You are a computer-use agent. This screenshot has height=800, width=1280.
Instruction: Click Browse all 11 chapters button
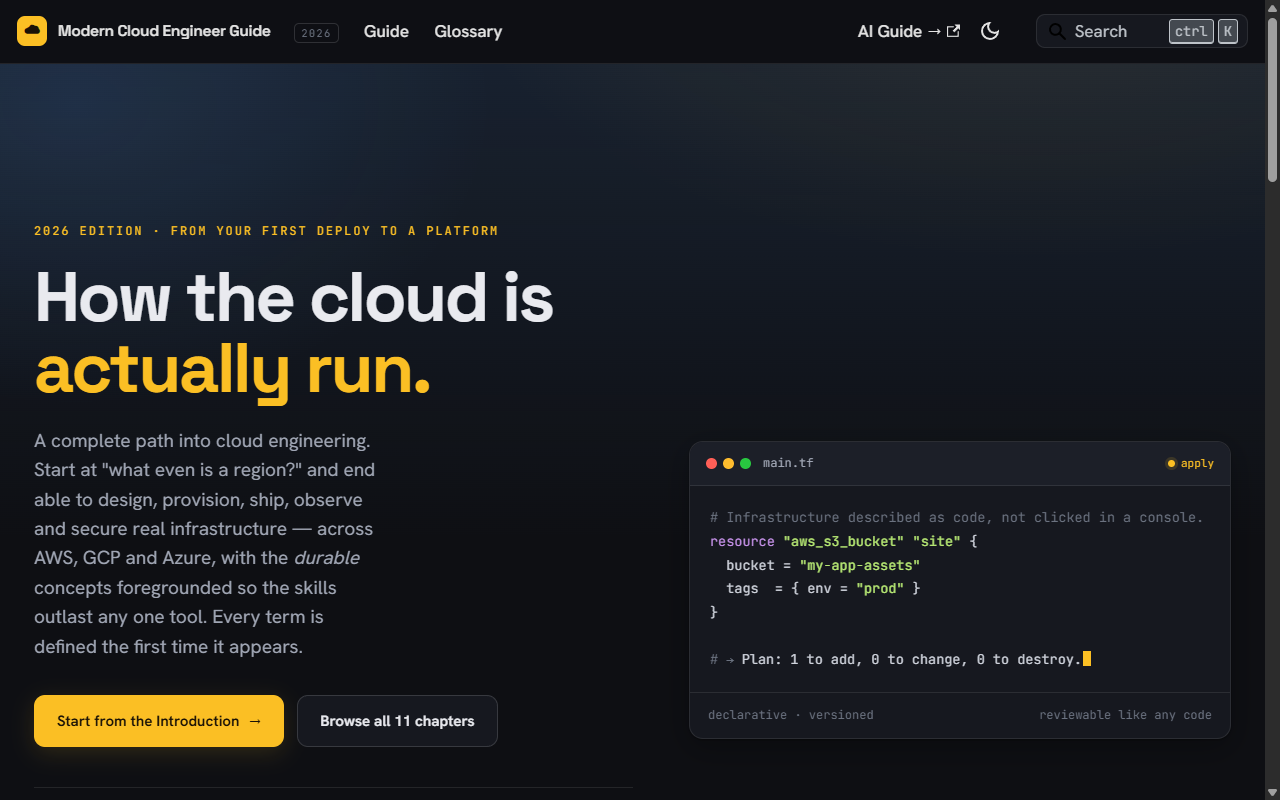(x=397, y=721)
